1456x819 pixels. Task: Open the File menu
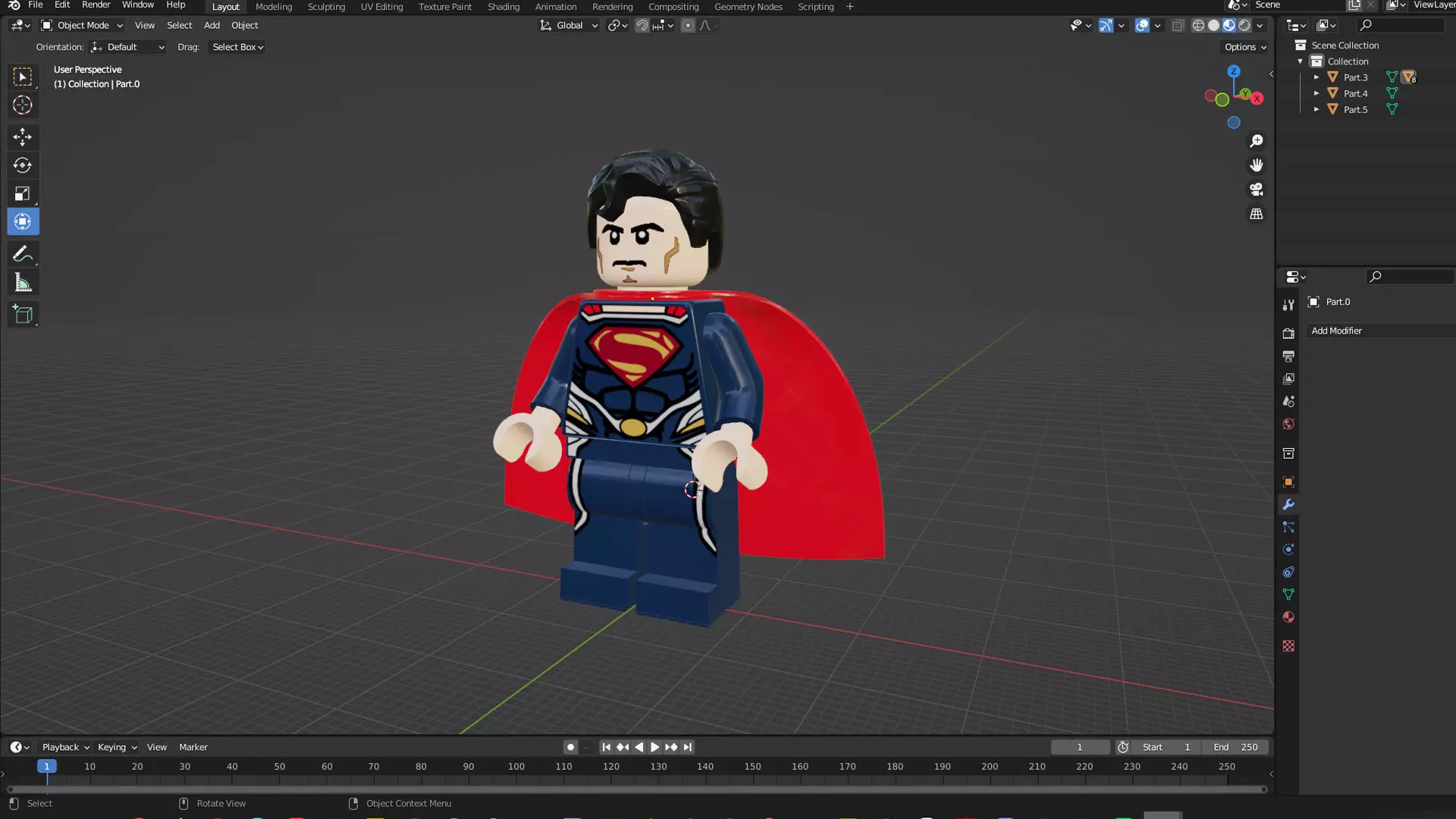[x=35, y=5]
